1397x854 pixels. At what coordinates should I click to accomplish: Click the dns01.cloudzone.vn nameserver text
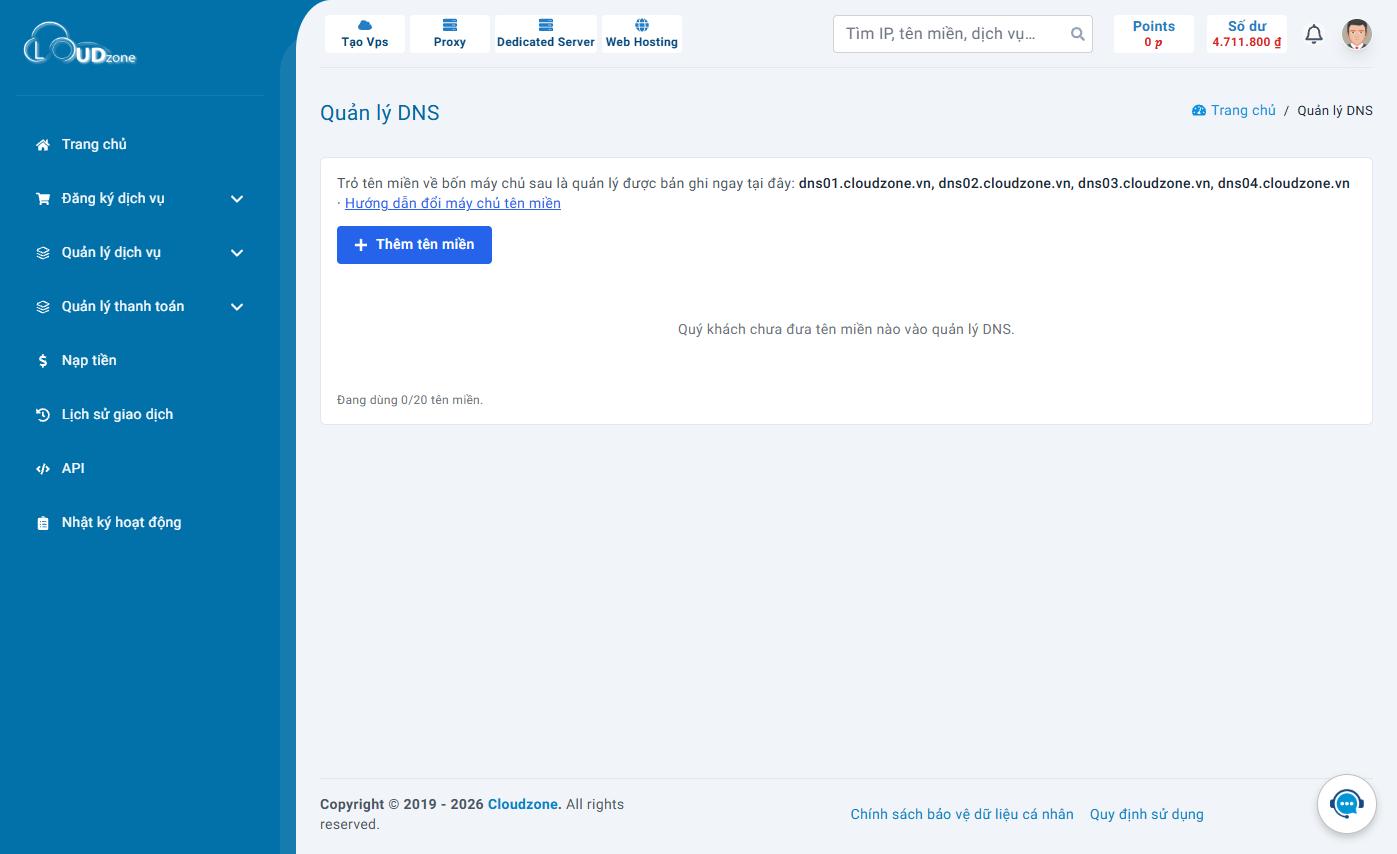[x=866, y=183]
